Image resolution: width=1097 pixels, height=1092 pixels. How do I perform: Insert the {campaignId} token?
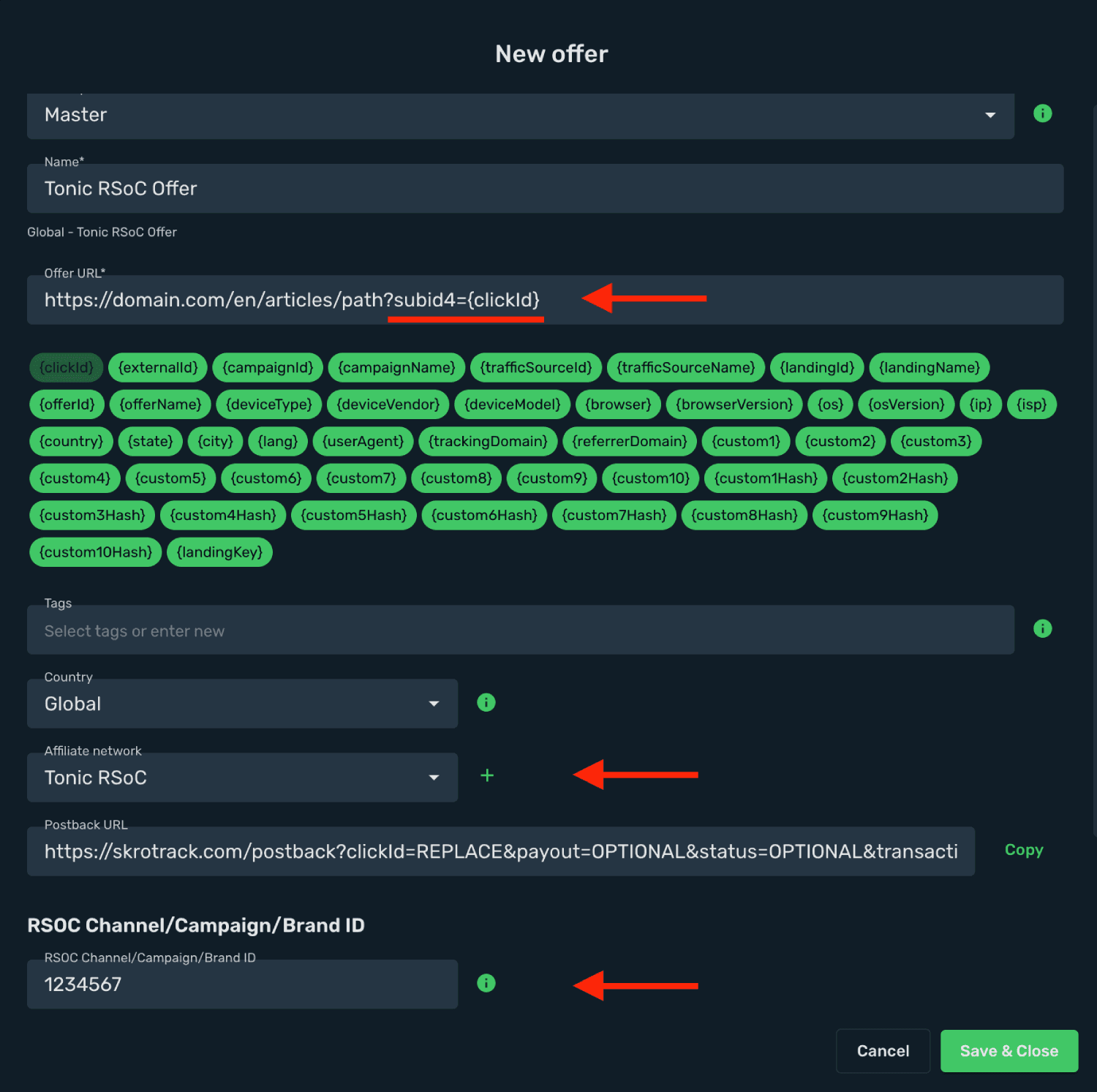click(x=268, y=367)
